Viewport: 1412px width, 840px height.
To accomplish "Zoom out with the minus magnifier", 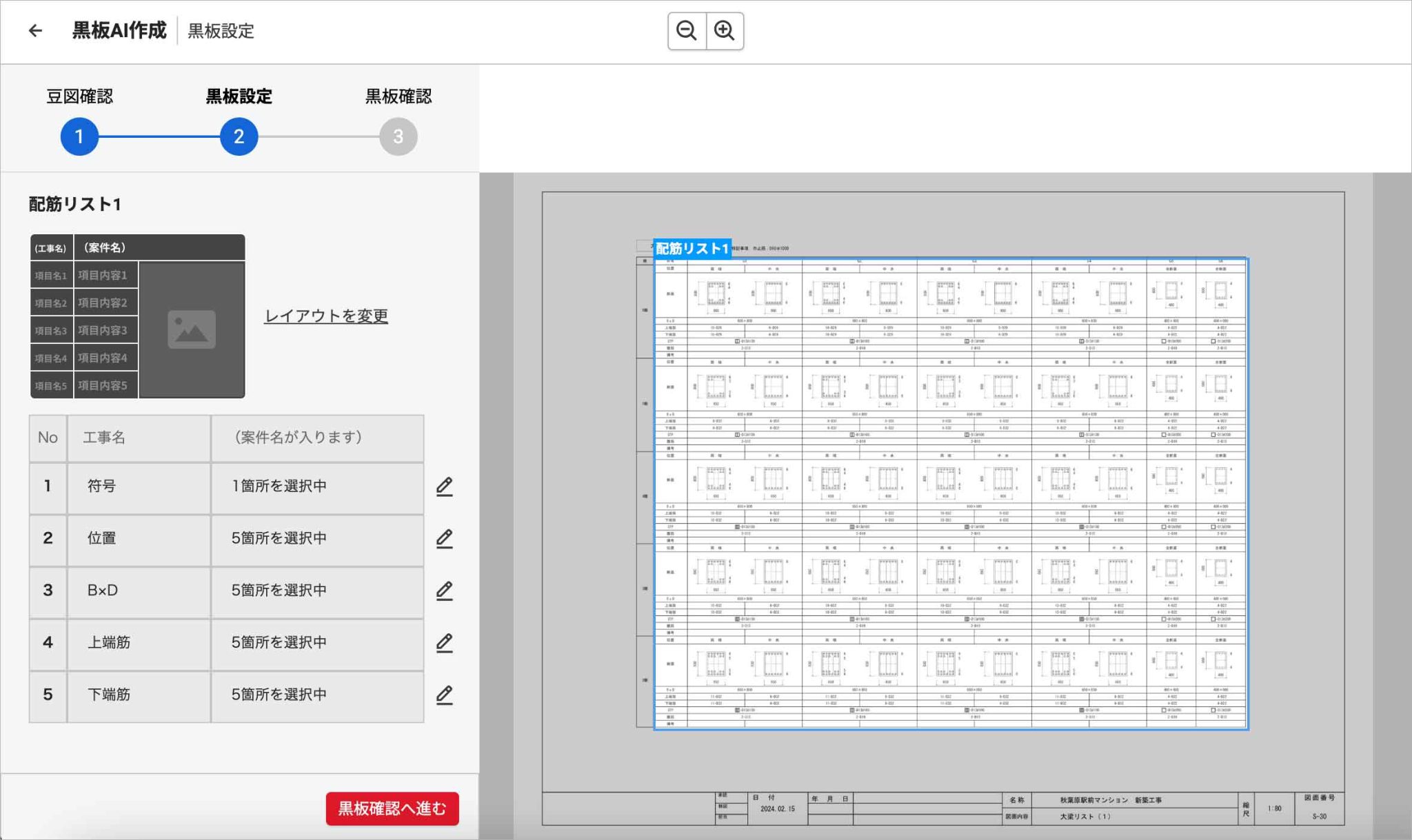I will [x=687, y=31].
